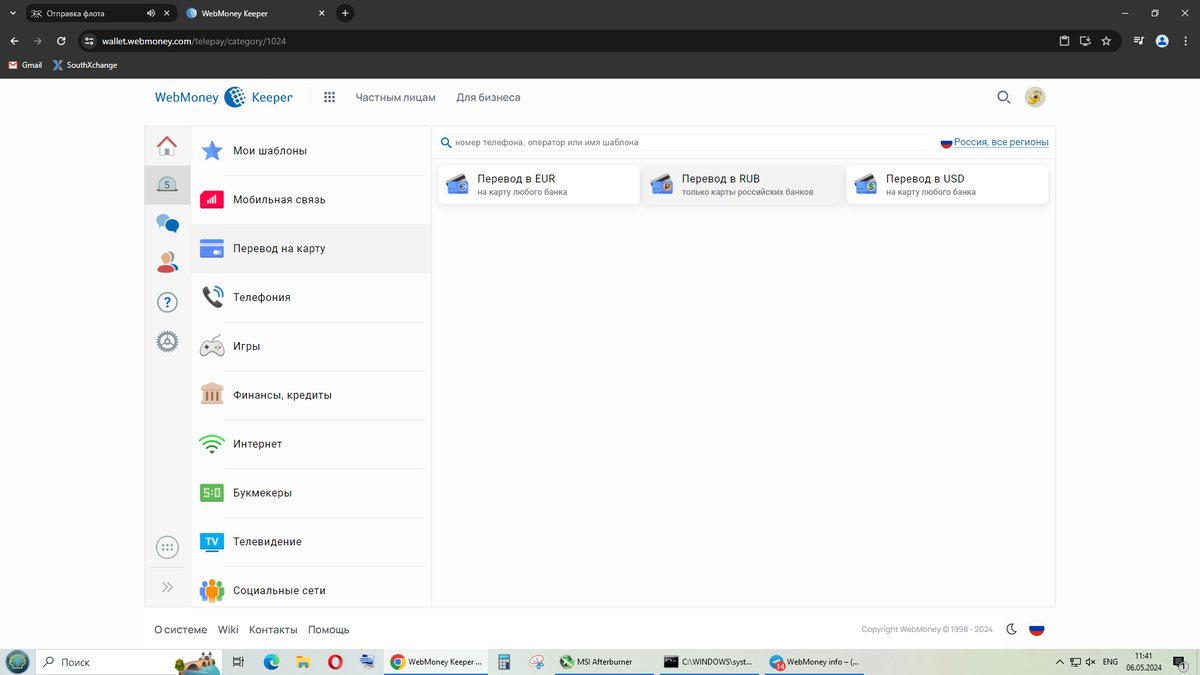Open the help question mark sidebar icon
This screenshot has height=675, width=1200.
[x=167, y=302]
